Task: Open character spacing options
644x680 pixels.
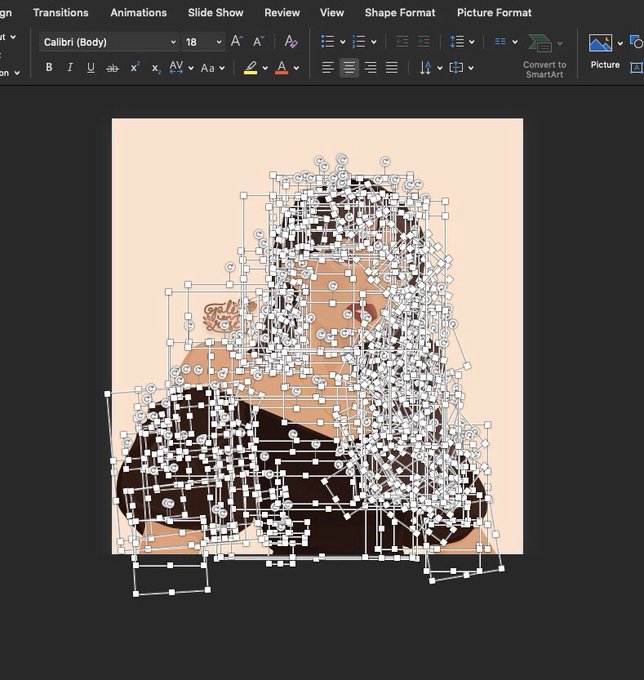Action: coord(176,67)
